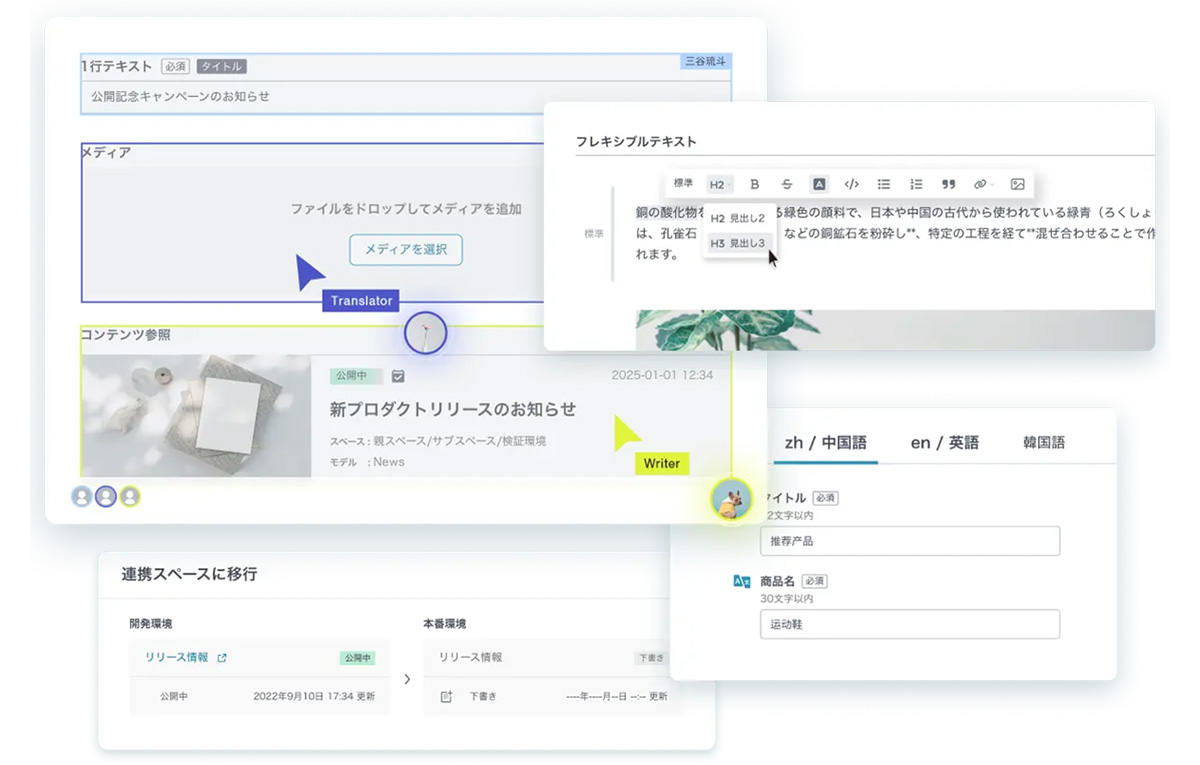Switch to the zh / 中国語 tab
Viewport: 1200px width, 765px height.
click(826, 442)
